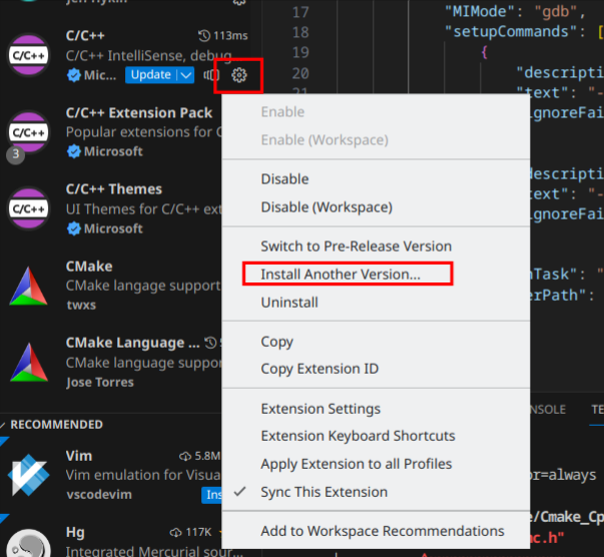Click the Microsoft verified badge under C/C++ Extension Pack

[x=74, y=151]
